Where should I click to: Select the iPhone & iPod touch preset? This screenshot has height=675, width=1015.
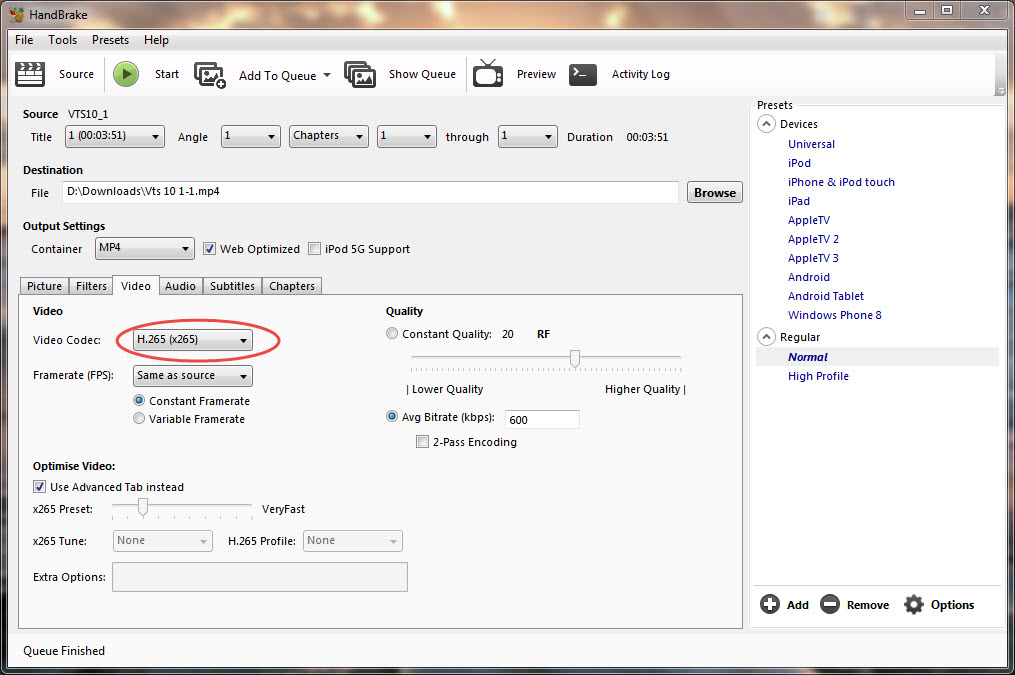pyautogui.click(x=841, y=182)
